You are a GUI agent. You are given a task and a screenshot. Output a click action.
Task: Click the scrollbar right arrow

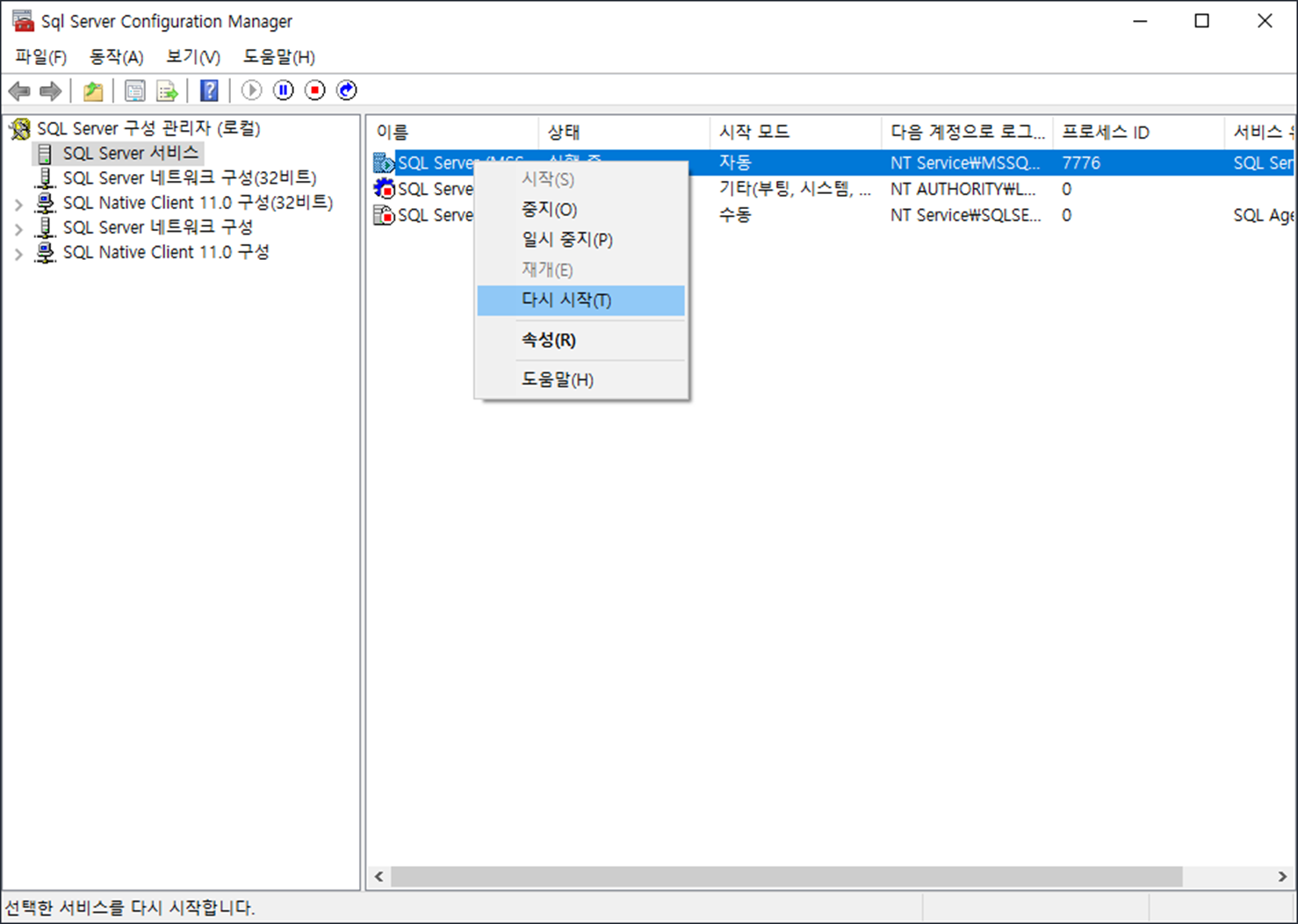pos(1282,877)
